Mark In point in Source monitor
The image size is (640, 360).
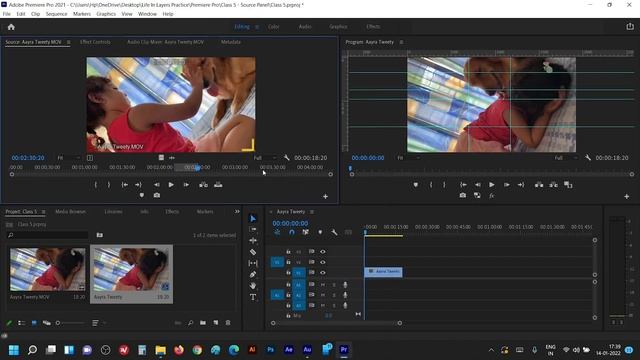96,184
